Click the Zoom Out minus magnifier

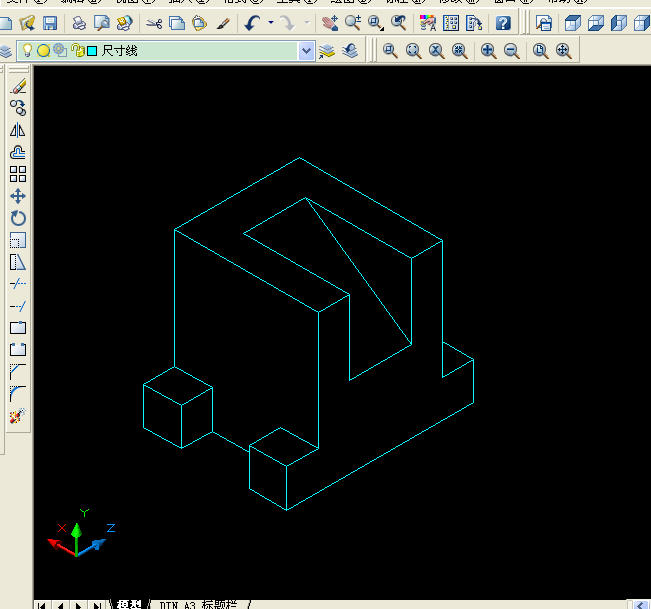point(512,51)
